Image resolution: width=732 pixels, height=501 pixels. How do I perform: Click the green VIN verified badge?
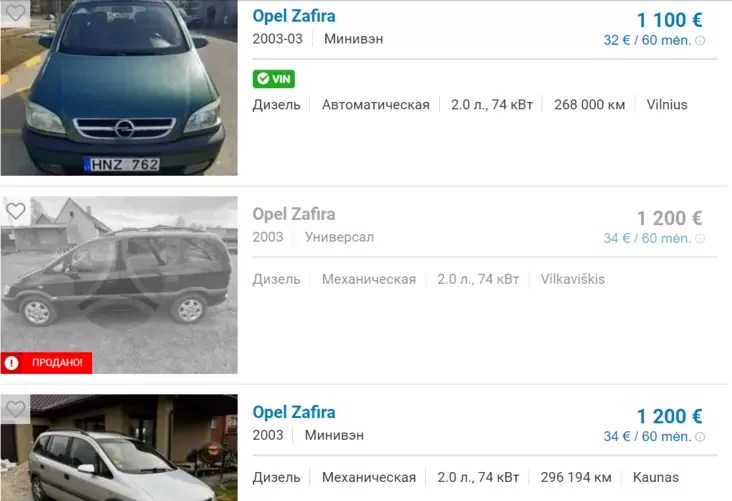(x=274, y=79)
